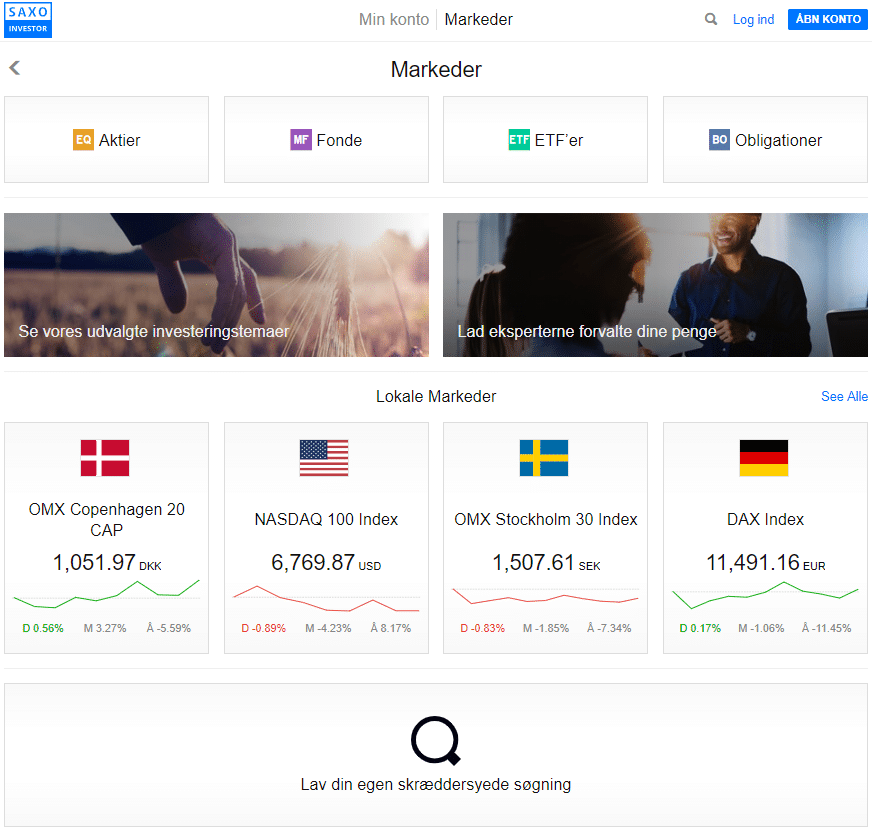The width and height of the screenshot is (872, 833).
Task: Click the Å -11.45% yearly change
Action: click(826, 628)
